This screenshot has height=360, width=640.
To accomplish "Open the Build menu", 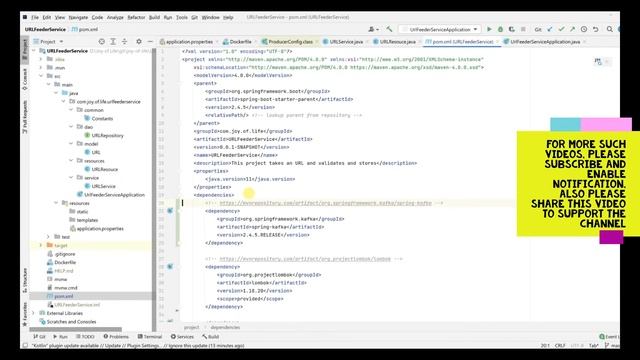I will pyautogui.click(x=154, y=18).
